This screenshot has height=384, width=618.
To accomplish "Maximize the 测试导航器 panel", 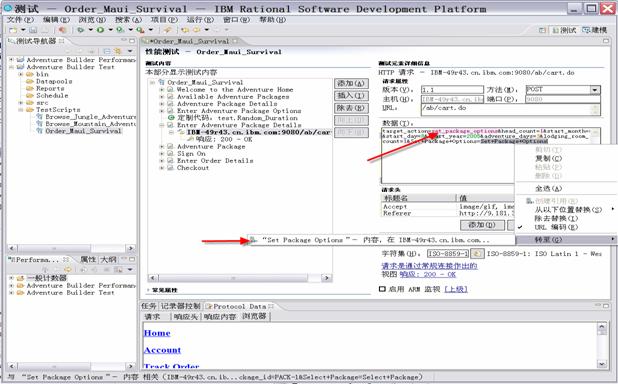I will click(132, 41).
